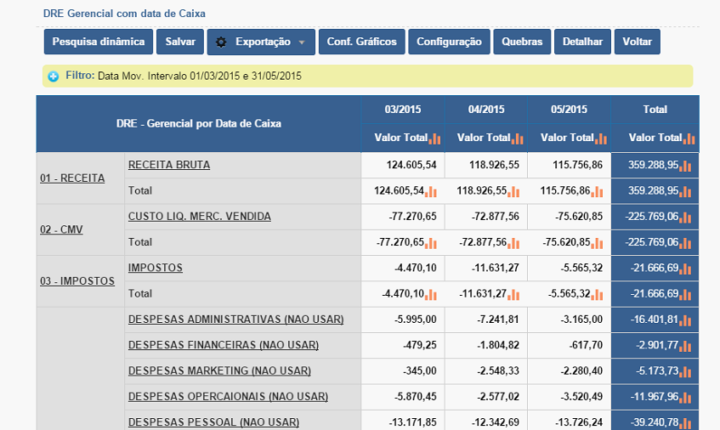The image size is (720, 430).
Task: Click chart icon next to 03/2015 CMV total -77.270,65
Action: 431,243
